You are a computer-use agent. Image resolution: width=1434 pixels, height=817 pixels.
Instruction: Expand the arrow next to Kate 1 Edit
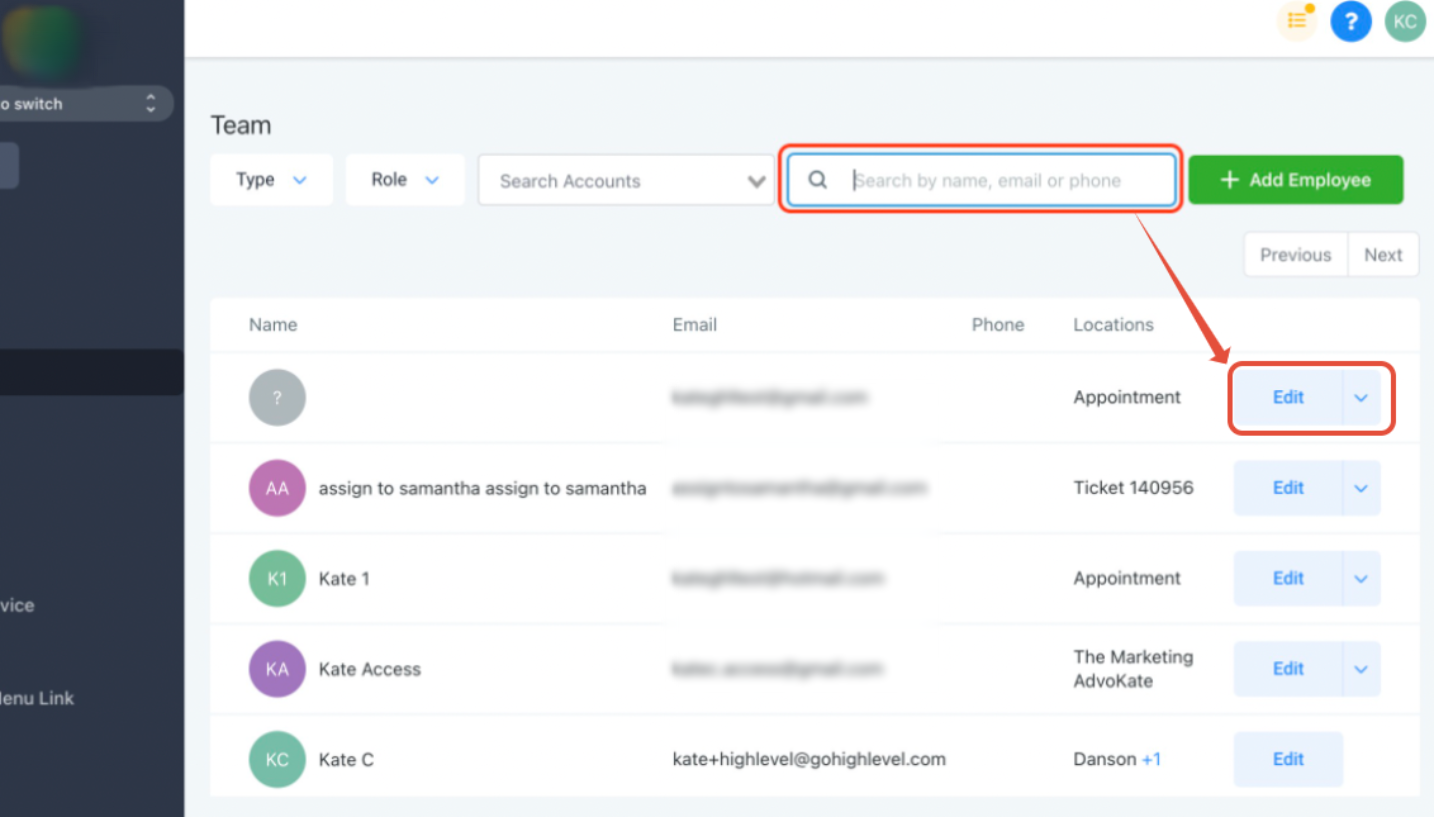click(1361, 579)
